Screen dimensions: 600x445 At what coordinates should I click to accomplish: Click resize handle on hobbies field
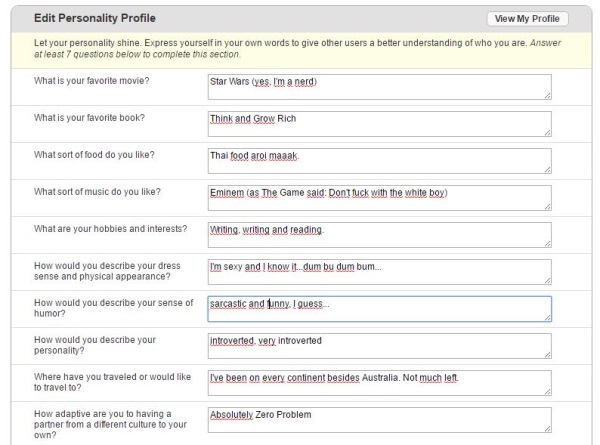[x=546, y=244]
